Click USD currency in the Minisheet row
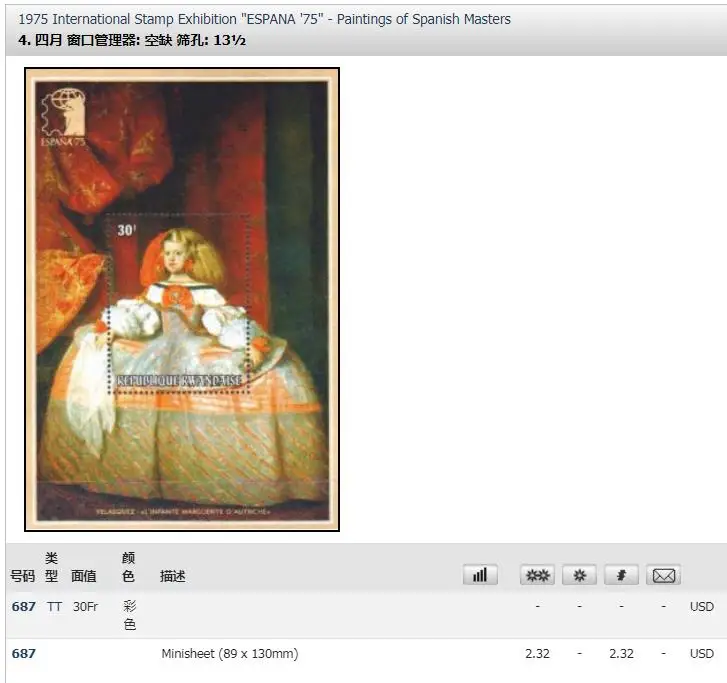Screen dimensions: 727x683 (701, 654)
